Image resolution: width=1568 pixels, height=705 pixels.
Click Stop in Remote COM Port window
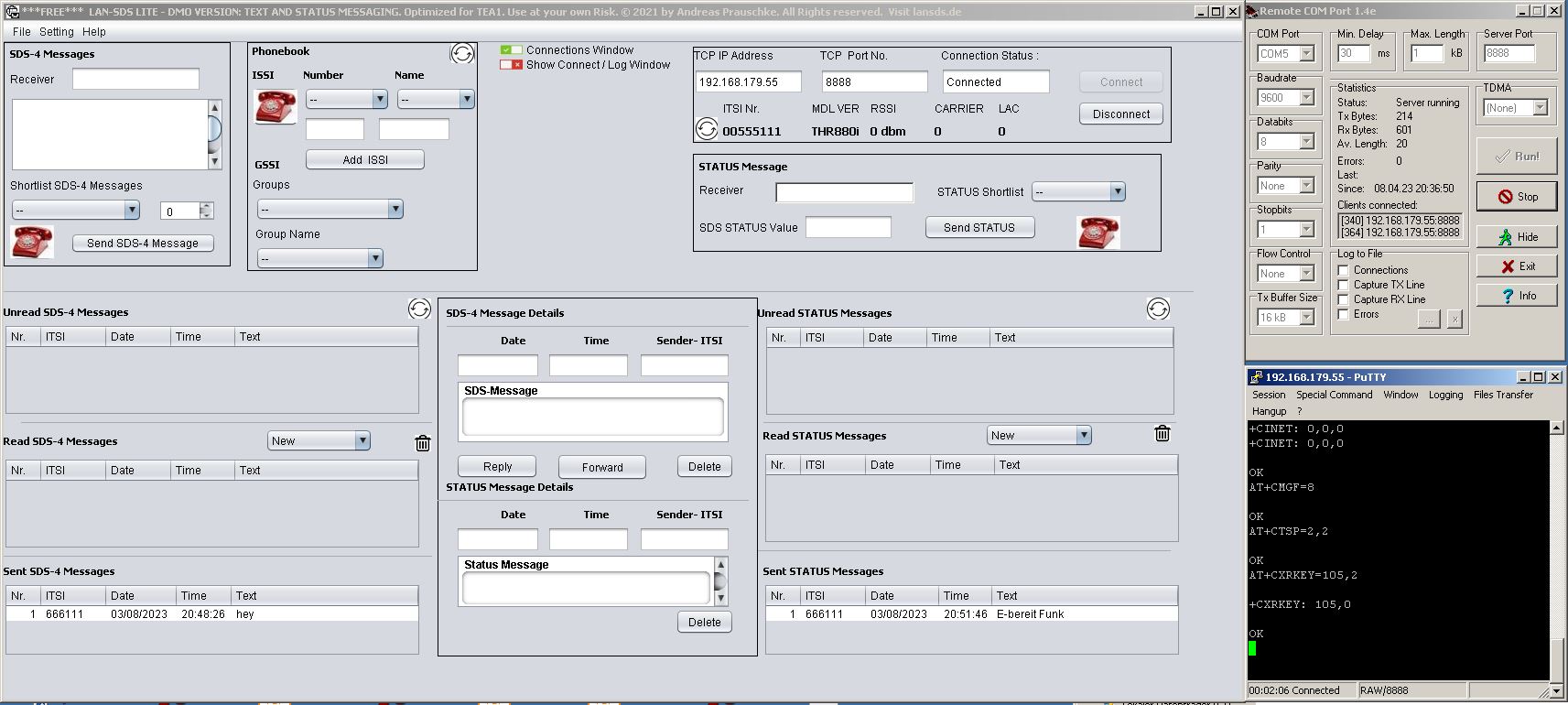coord(1517,196)
